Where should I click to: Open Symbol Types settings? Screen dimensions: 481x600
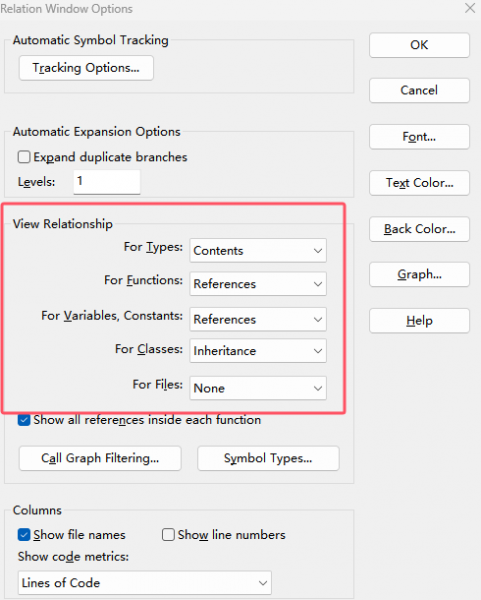[x=268, y=458]
